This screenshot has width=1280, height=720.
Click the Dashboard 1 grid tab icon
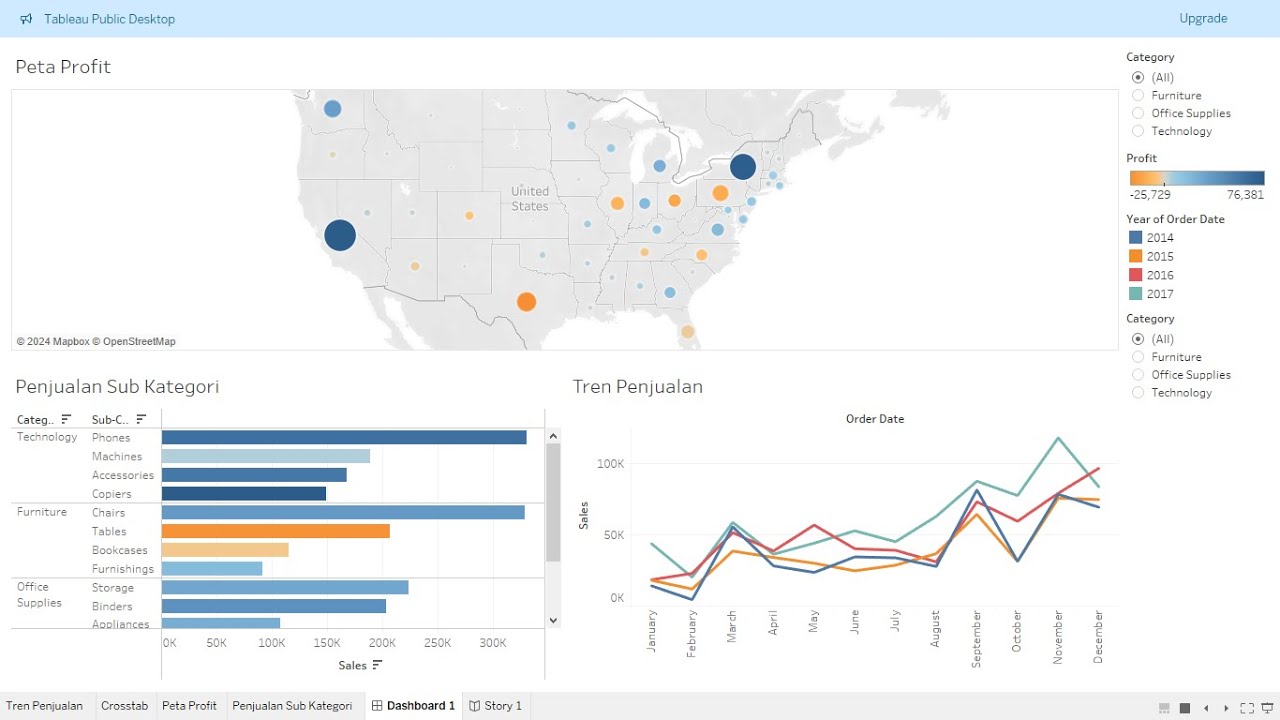click(377, 706)
